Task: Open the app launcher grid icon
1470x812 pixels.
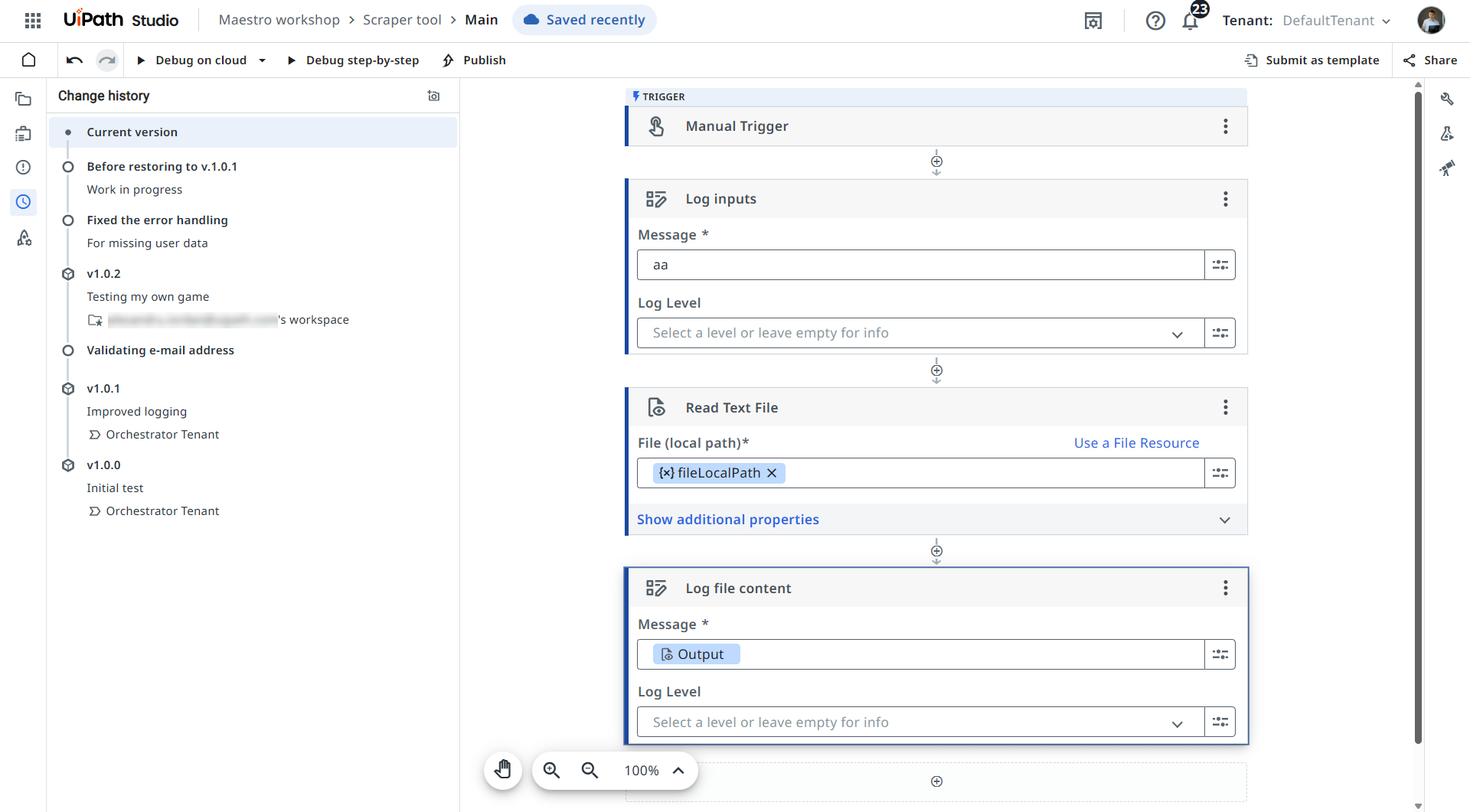Action: coord(33,21)
